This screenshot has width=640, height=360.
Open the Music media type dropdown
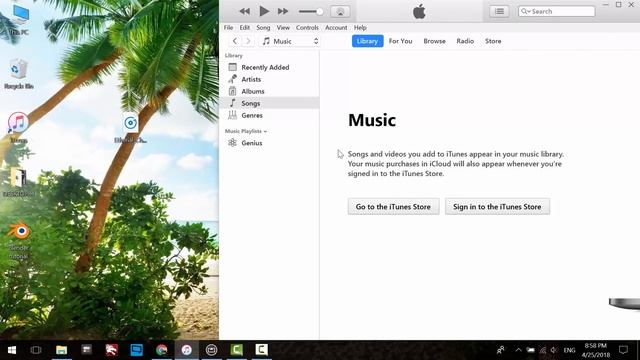[290, 41]
